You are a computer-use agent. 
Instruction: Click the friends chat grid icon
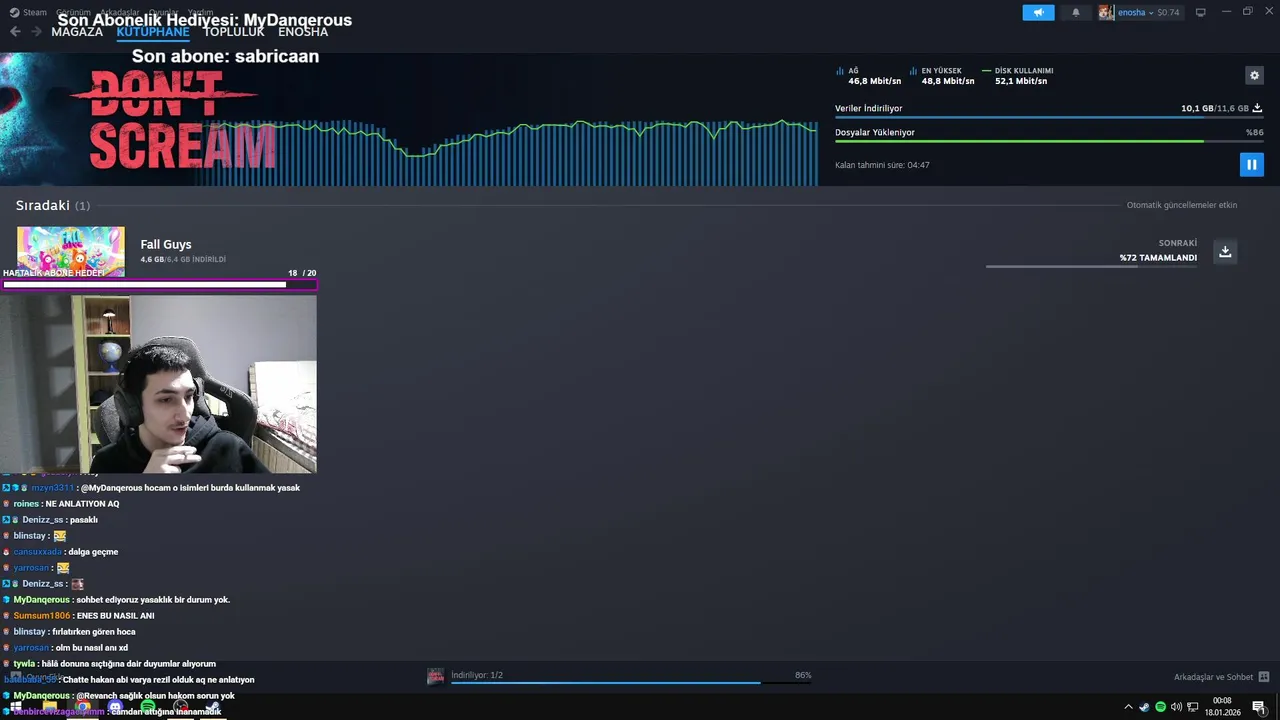coord(1264,677)
